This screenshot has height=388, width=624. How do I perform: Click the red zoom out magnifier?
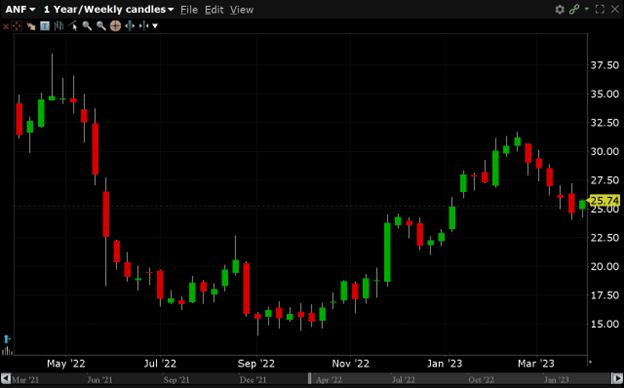101,26
